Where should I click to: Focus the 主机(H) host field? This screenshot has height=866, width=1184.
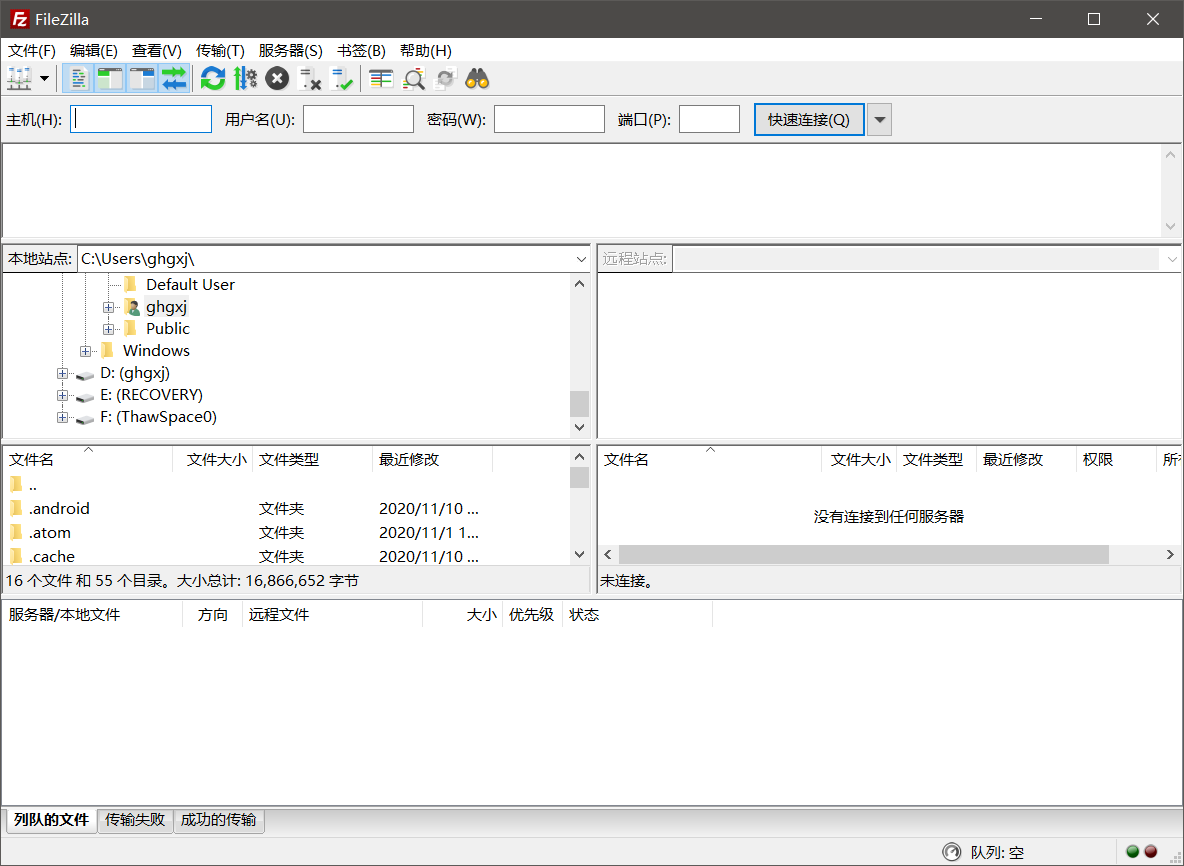141,119
